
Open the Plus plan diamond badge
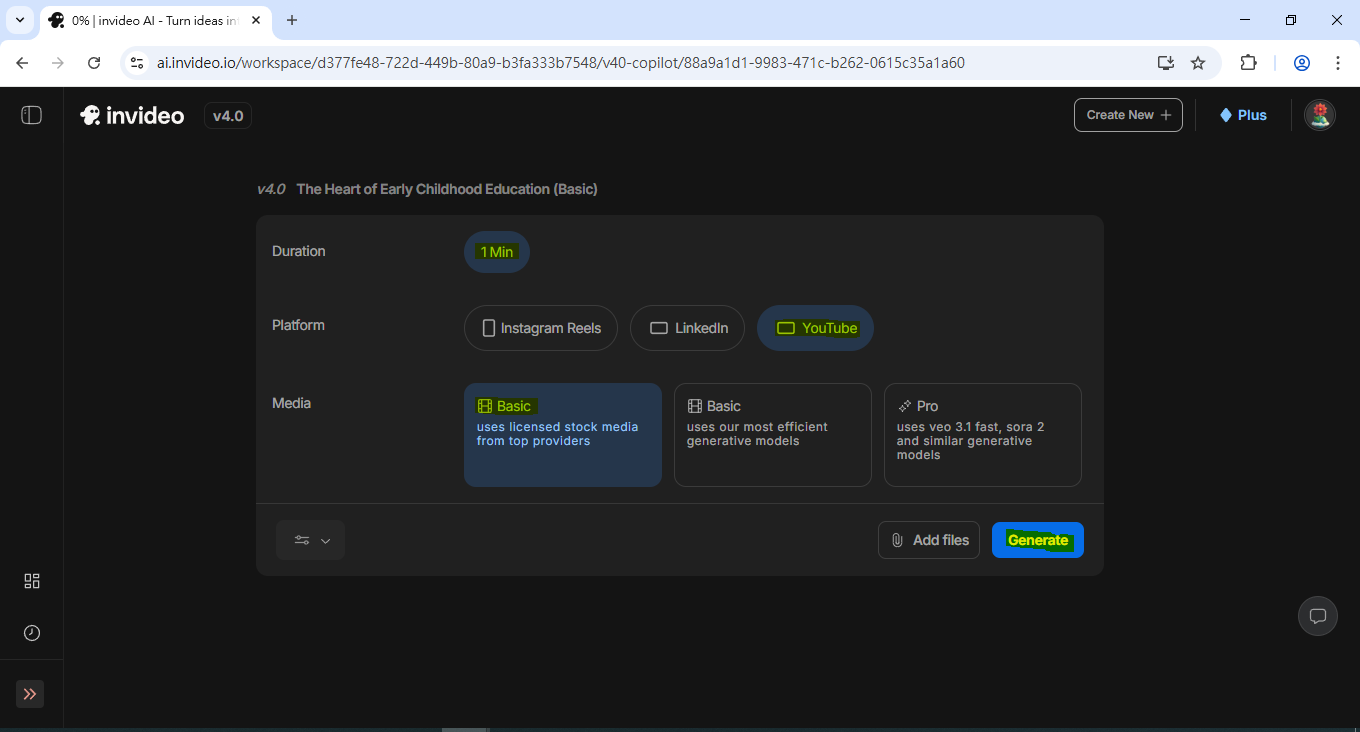click(1242, 115)
